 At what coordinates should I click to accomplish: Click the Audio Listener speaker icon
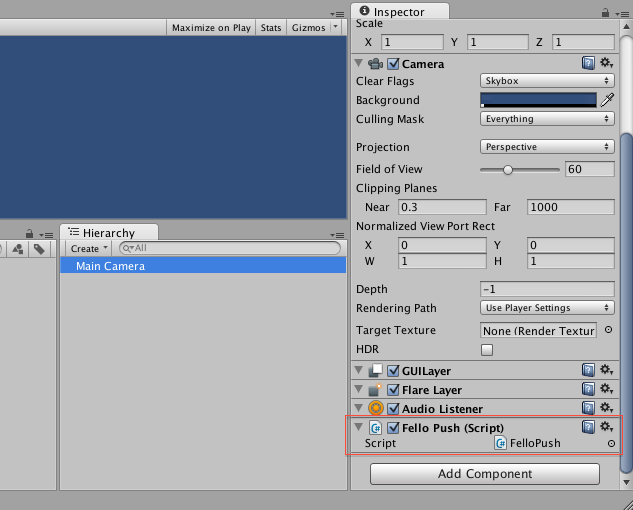coord(376,408)
